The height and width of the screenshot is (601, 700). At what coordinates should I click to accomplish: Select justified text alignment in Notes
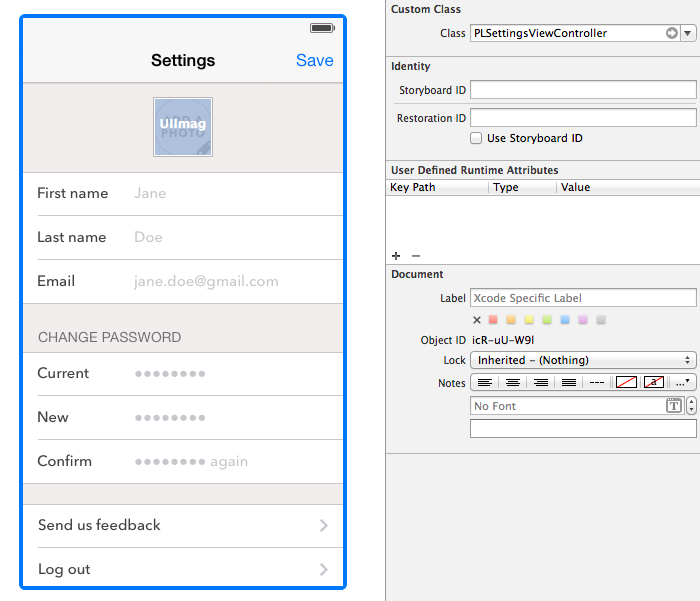(568, 383)
